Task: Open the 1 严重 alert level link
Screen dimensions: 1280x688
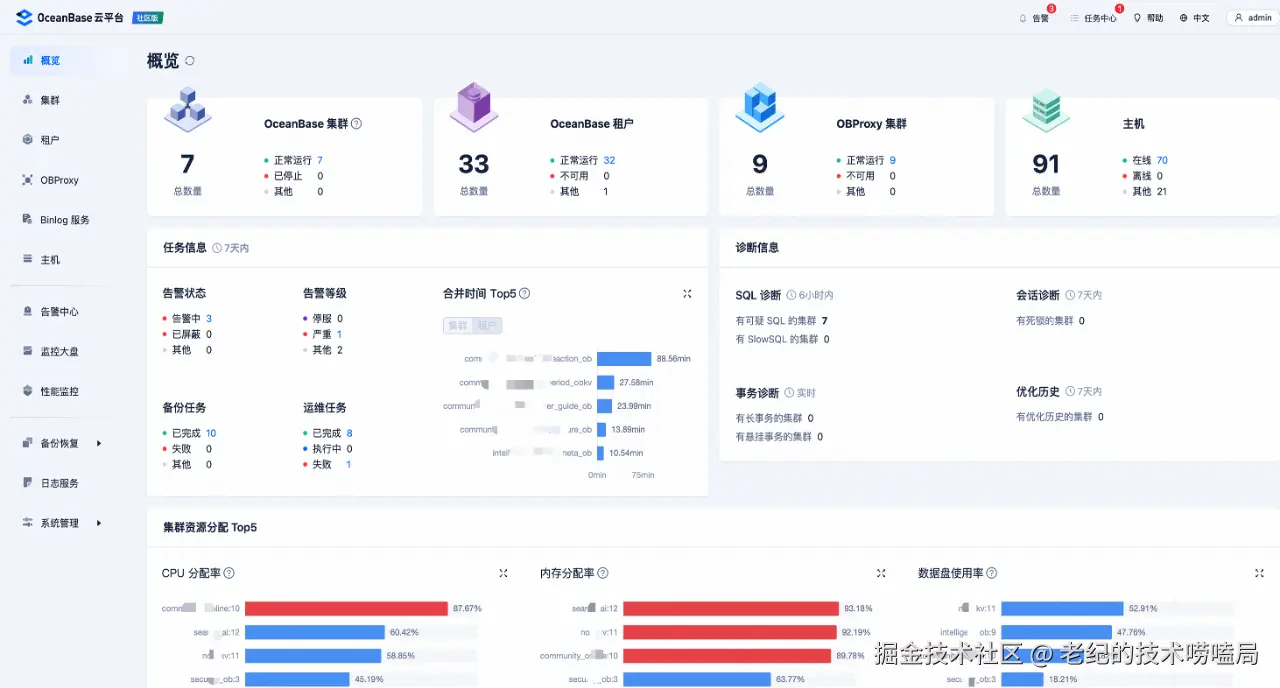Action: pos(339,334)
